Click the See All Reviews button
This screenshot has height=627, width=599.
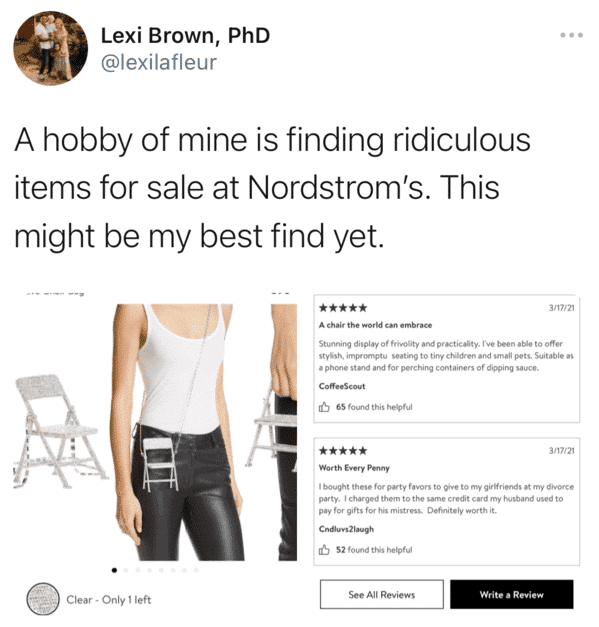click(x=381, y=595)
